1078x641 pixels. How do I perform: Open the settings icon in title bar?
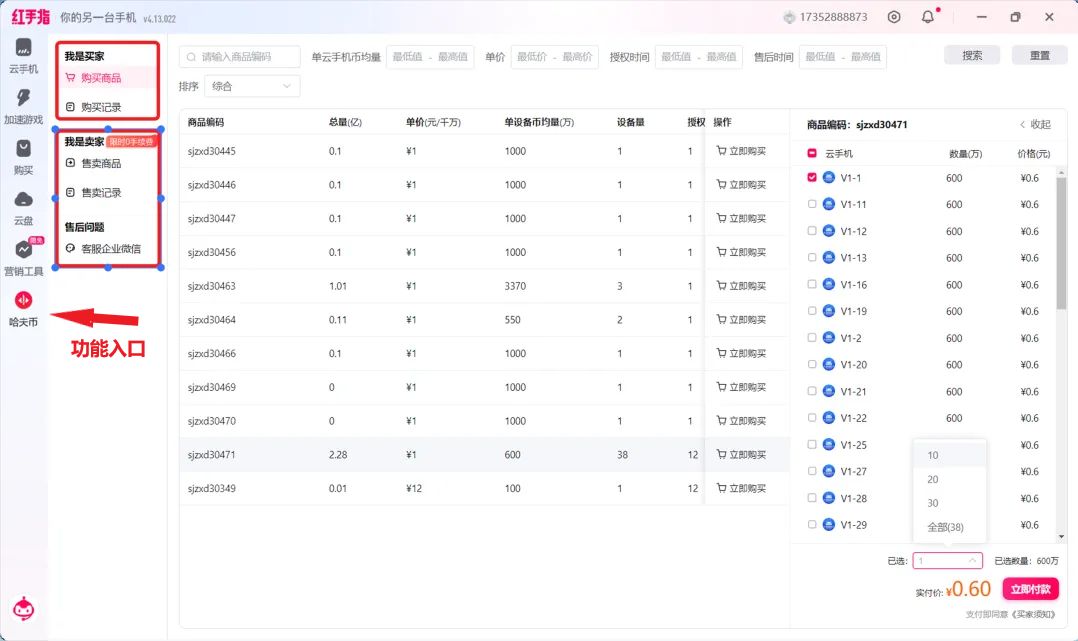point(894,17)
